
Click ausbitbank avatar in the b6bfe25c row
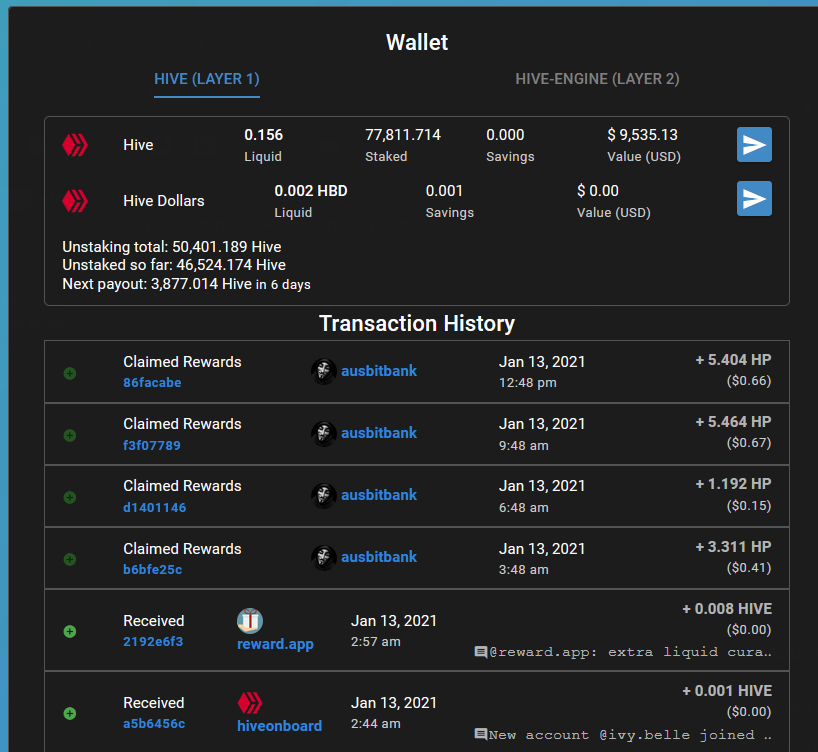pos(323,558)
